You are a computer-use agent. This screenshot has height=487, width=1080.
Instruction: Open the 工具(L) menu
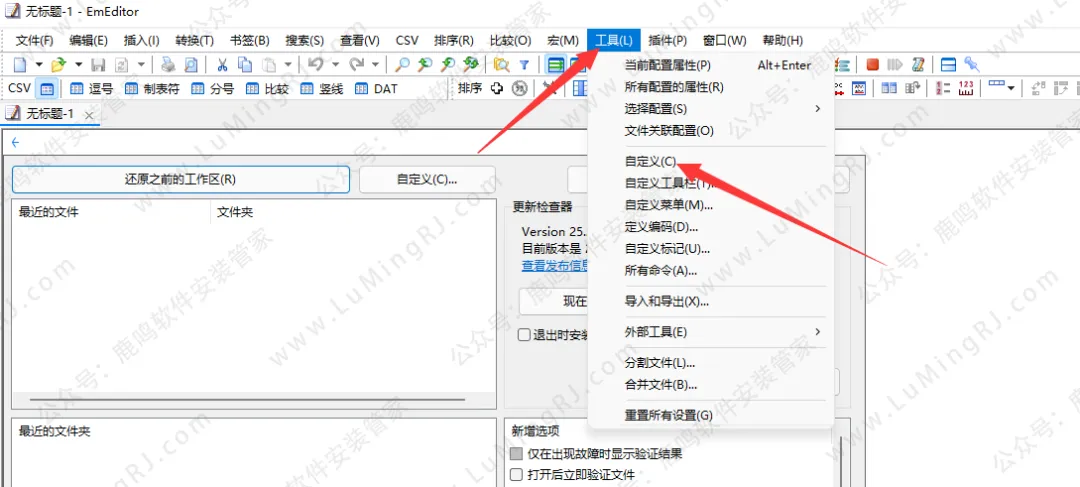click(x=614, y=41)
